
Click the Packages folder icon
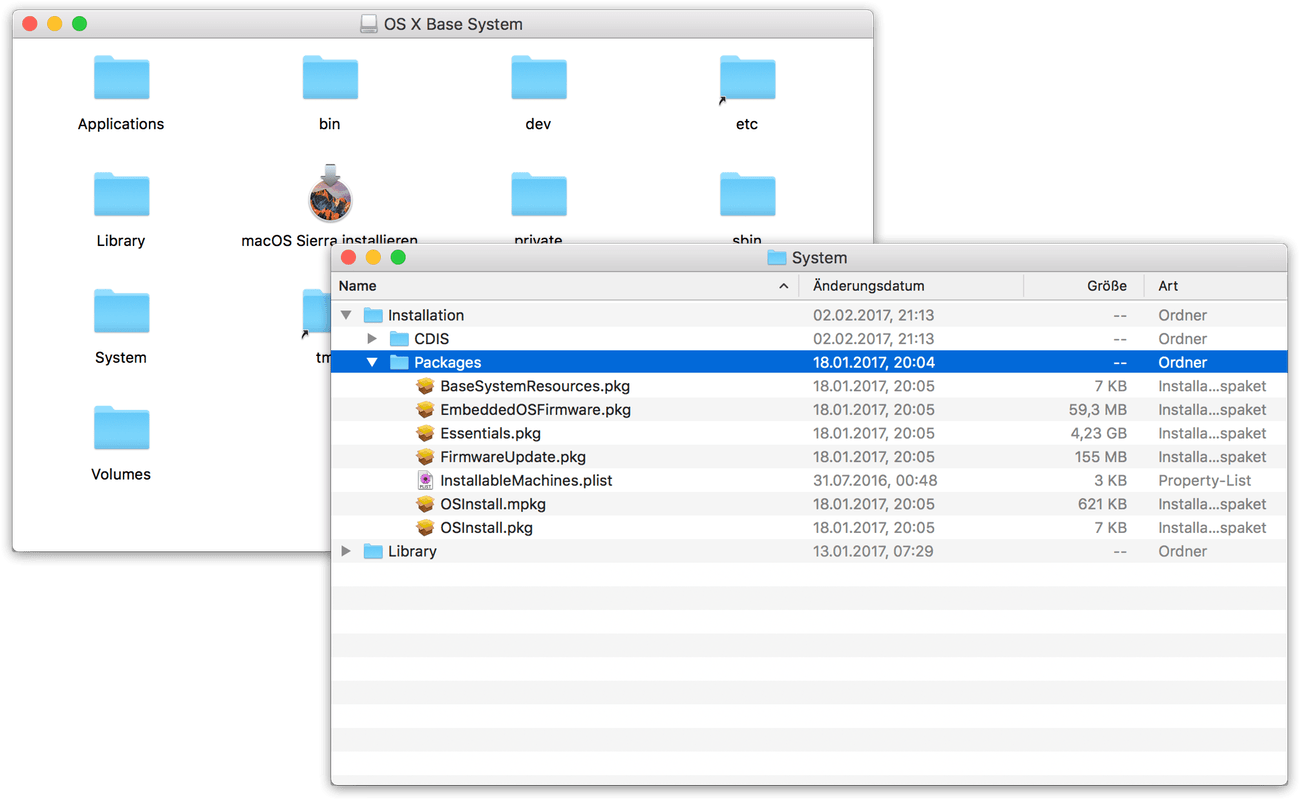pyautogui.click(x=399, y=362)
